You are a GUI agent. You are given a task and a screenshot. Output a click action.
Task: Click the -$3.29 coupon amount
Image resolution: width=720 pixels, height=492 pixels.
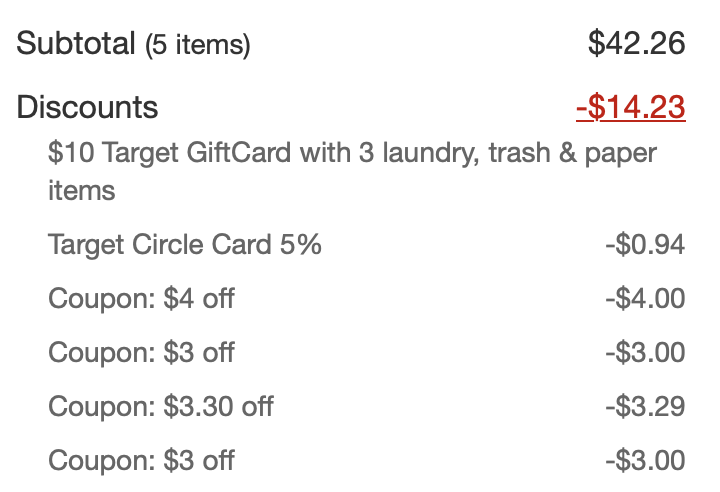click(x=645, y=406)
